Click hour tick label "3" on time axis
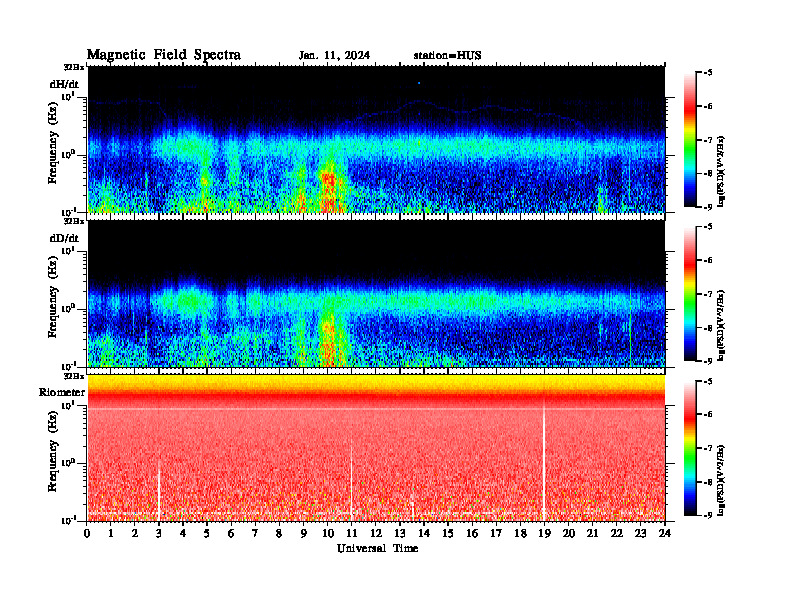This screenshot has width=792, height=612. (159, 533)
